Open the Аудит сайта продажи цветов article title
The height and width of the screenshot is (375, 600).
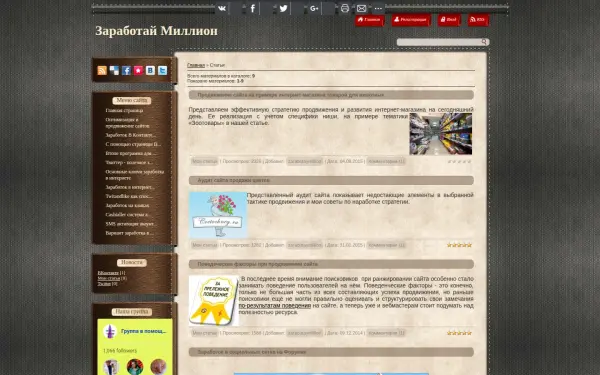point(234,180)
